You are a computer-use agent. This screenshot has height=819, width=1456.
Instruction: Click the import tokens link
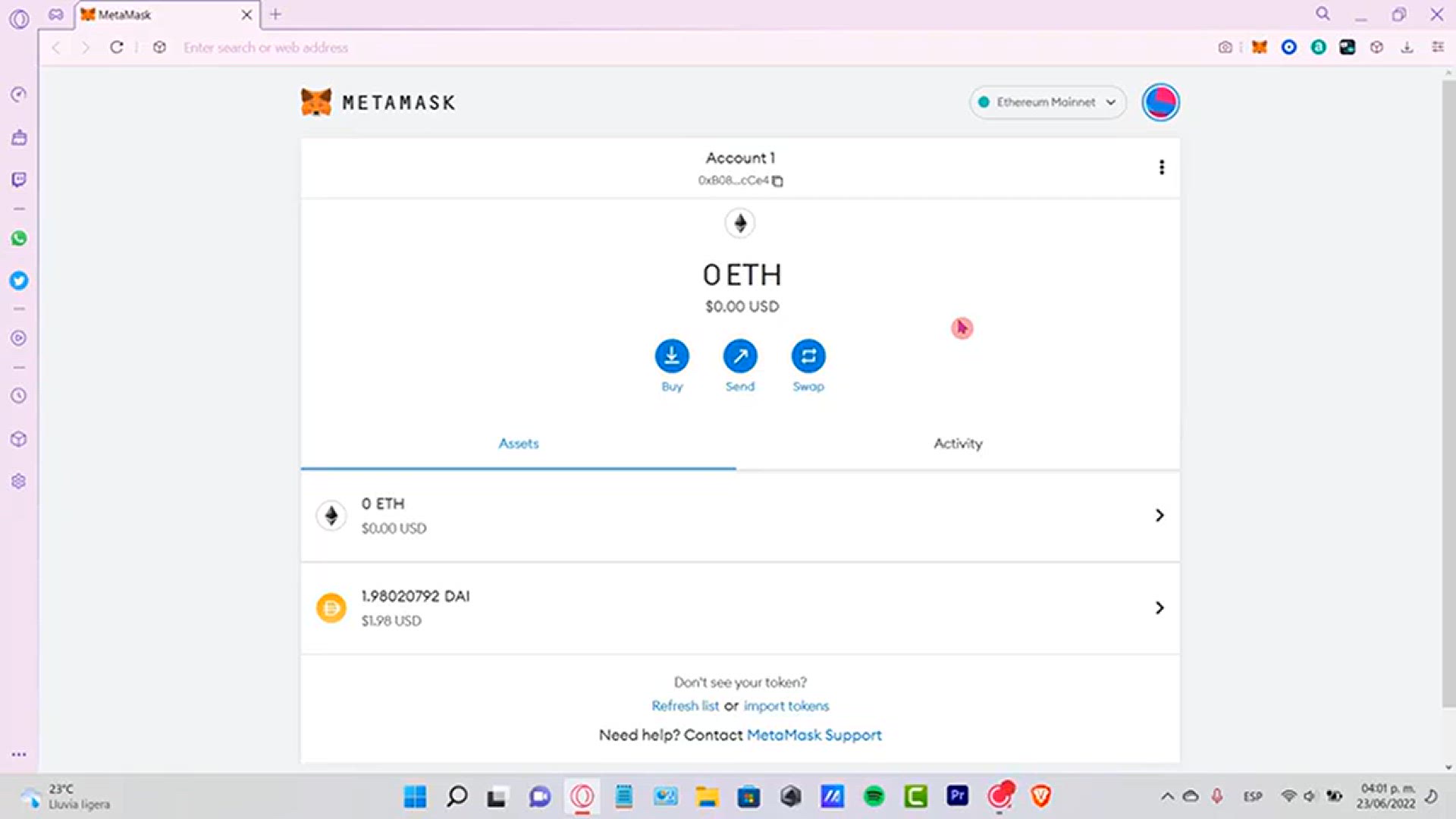point(786,706)
